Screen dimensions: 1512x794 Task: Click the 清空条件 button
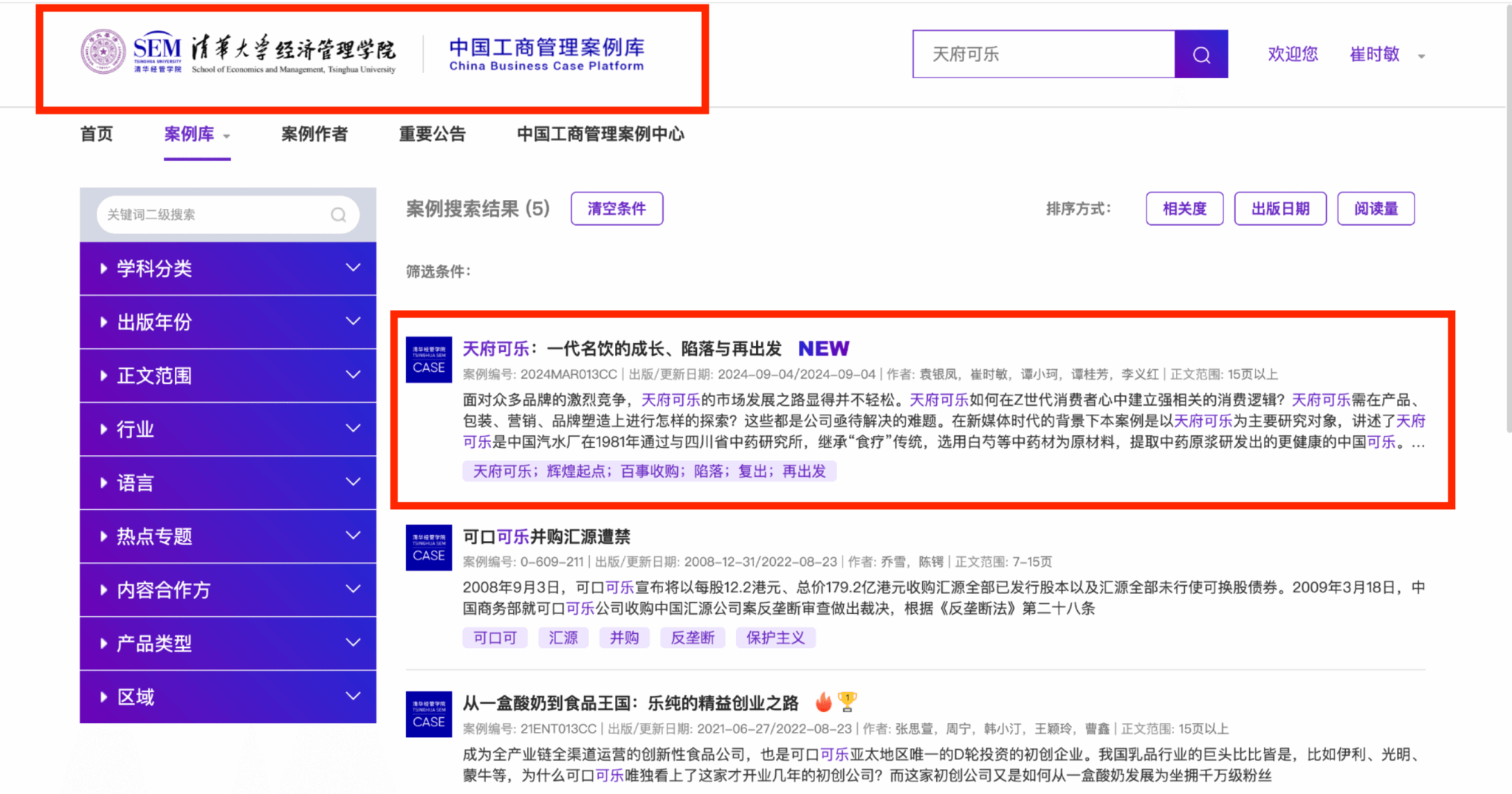(x=616, y=209)
